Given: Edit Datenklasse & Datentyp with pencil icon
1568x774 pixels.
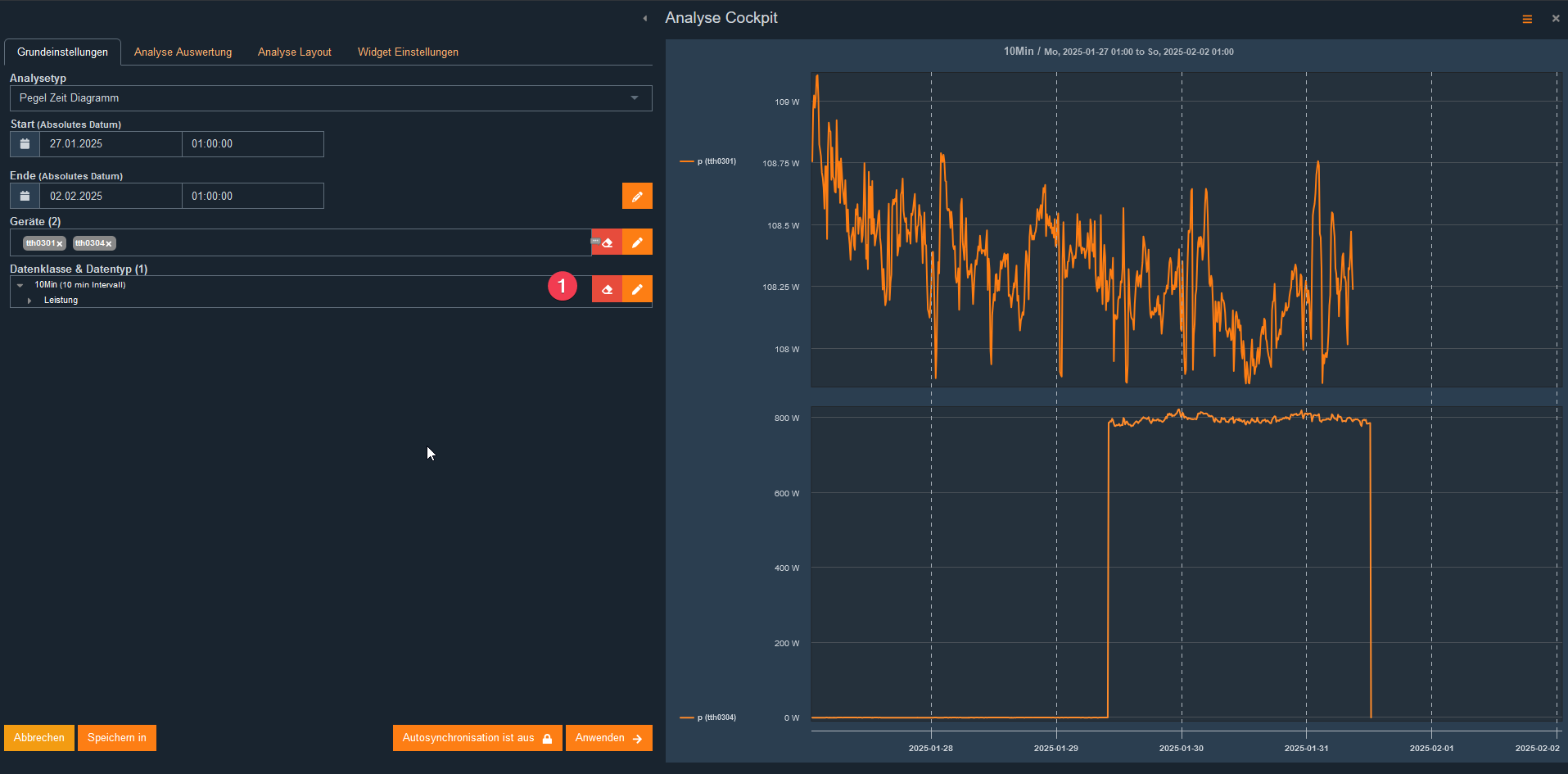Looking at the screenshot, I should point(637,289).
